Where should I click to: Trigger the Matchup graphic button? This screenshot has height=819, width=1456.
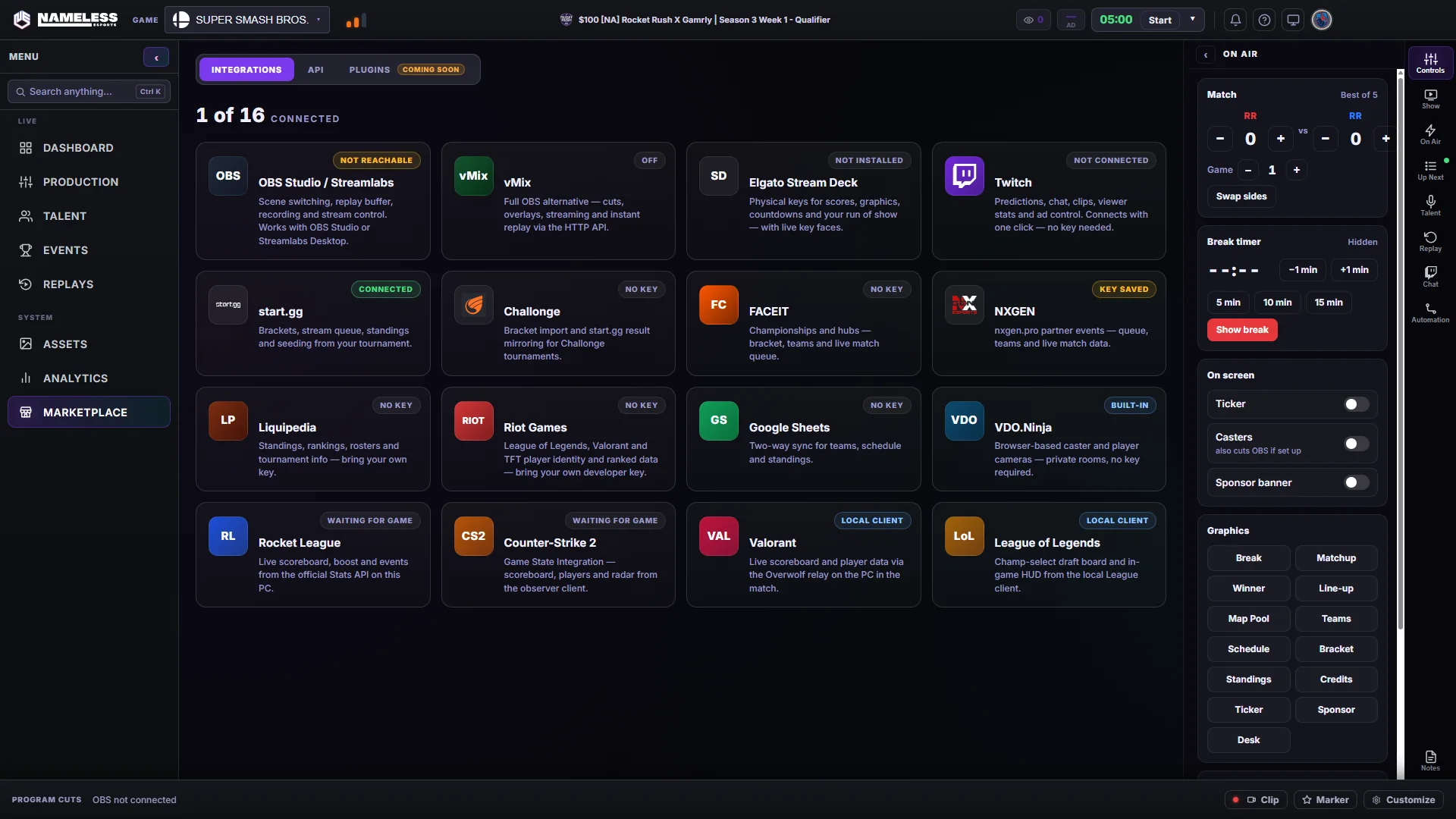(x=1336, y=558)
